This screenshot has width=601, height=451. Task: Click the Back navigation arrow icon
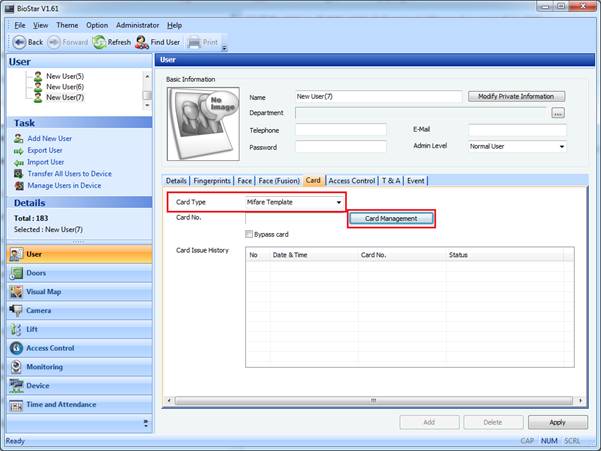pos(18,42)
